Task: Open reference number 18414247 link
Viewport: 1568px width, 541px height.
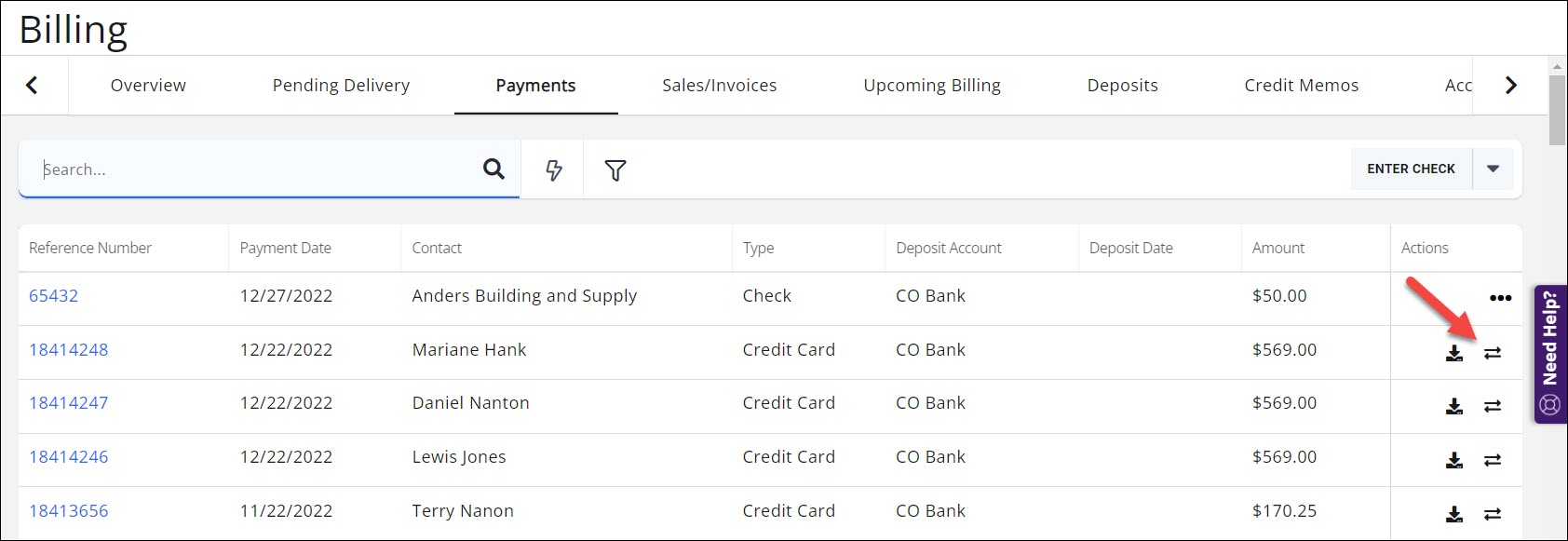Action: click(69, 403)
